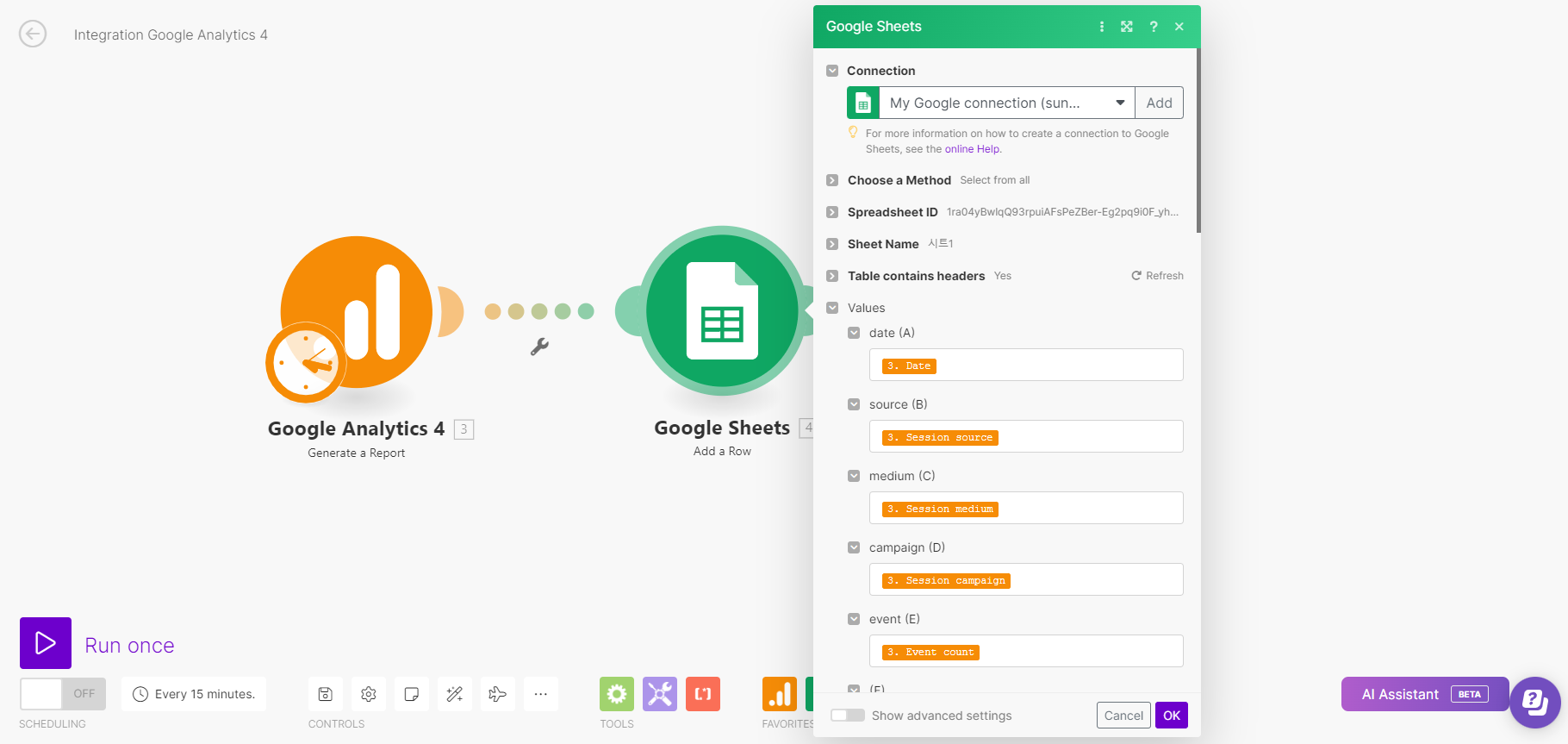
Task: Collapse the Values section
Action: (832, 308)
